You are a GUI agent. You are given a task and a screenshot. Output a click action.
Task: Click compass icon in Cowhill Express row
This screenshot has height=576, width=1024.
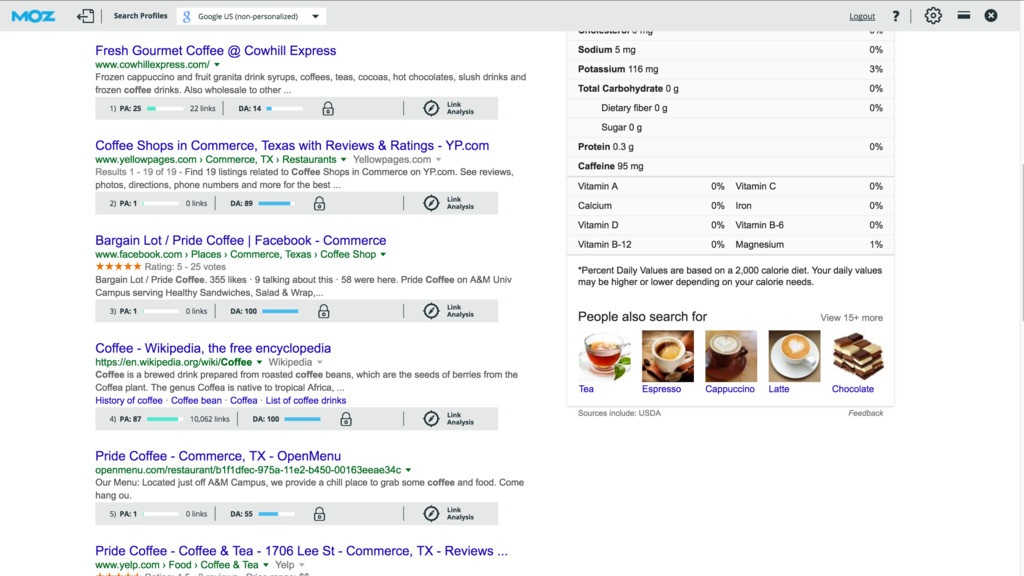pos(431,108)
